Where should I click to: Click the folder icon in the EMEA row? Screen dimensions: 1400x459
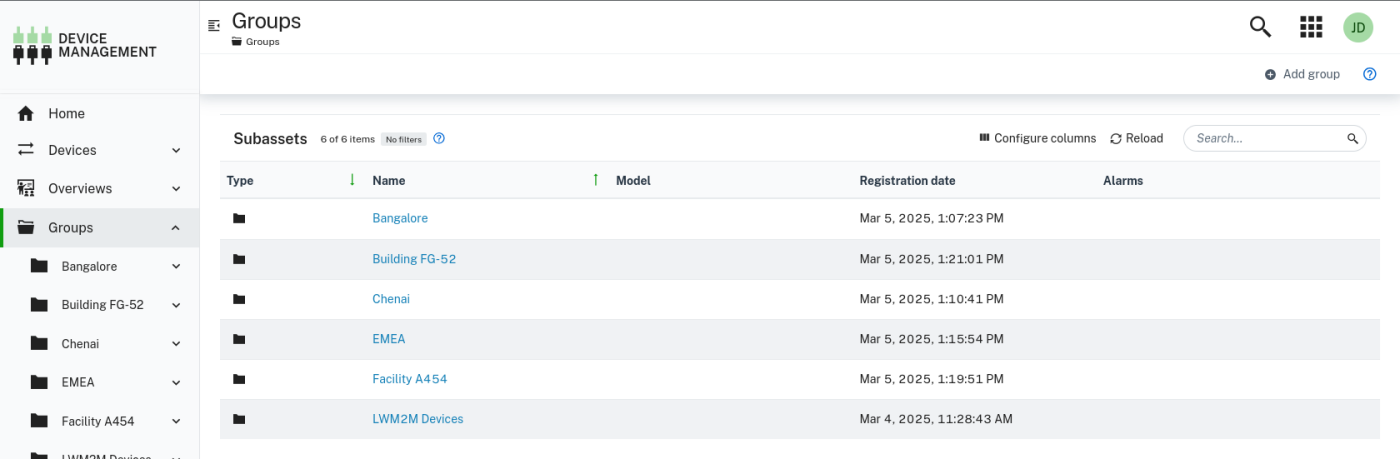[x=239, y=339]
